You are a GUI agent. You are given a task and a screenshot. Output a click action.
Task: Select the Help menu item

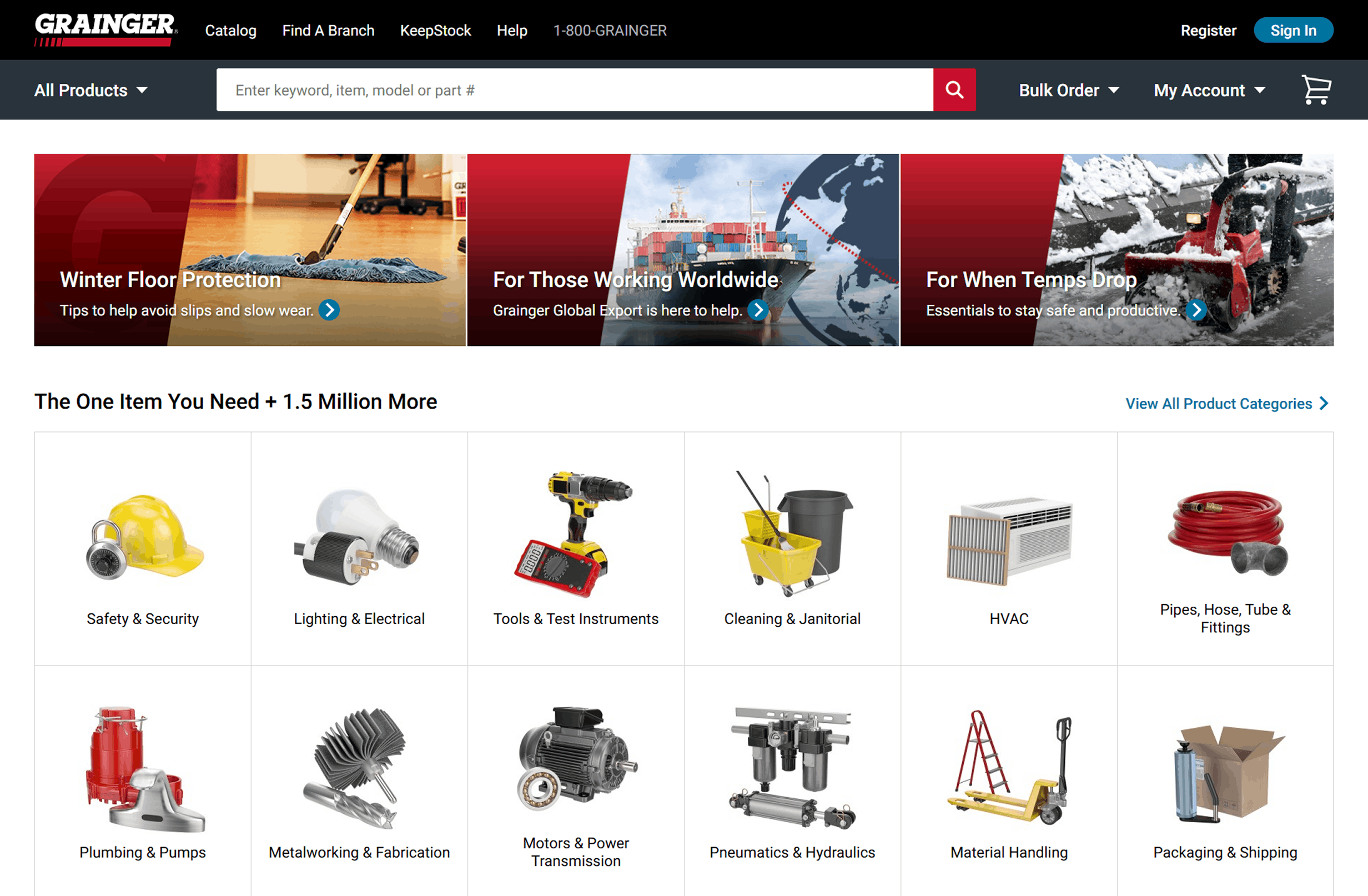(511, 30)
